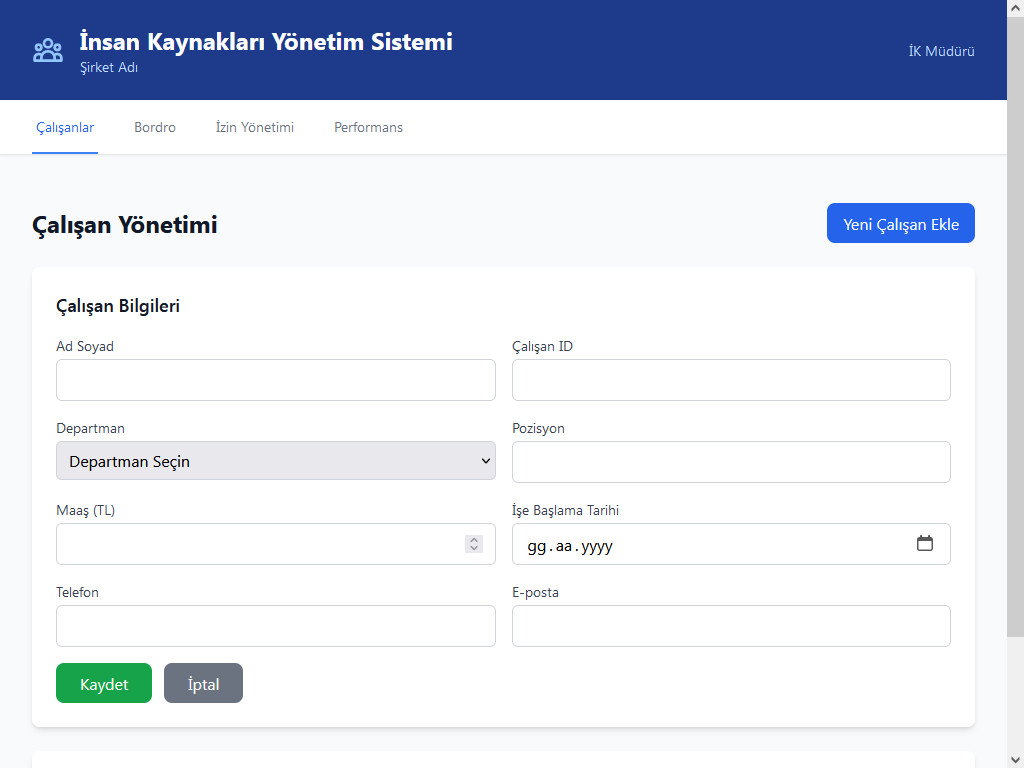The height and width of the screenshot is (768, 1024).
Task: Click the Maaş spinner arrows
Action: [x=474, y=544]
